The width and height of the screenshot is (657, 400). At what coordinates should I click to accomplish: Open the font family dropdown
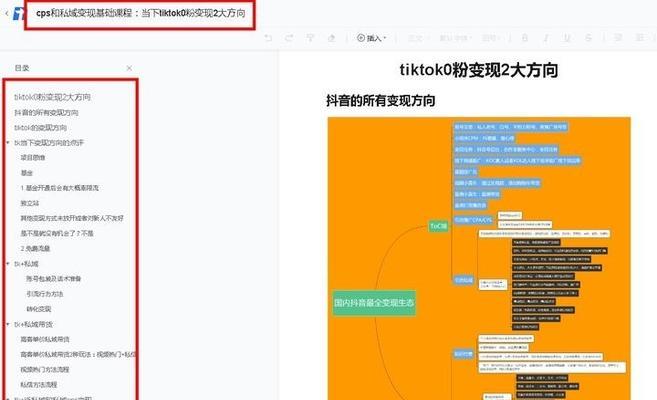454,38
